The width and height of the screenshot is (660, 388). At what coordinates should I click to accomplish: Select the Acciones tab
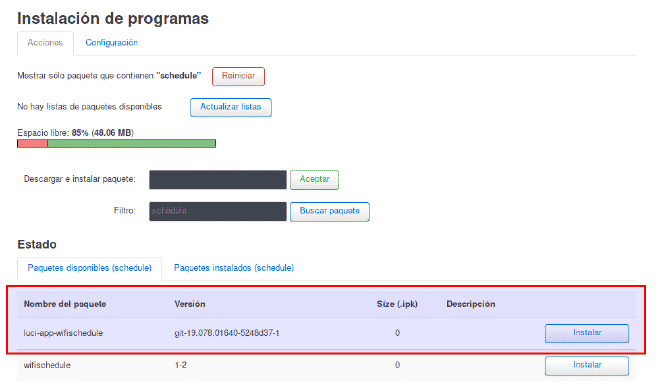[45, 43]
